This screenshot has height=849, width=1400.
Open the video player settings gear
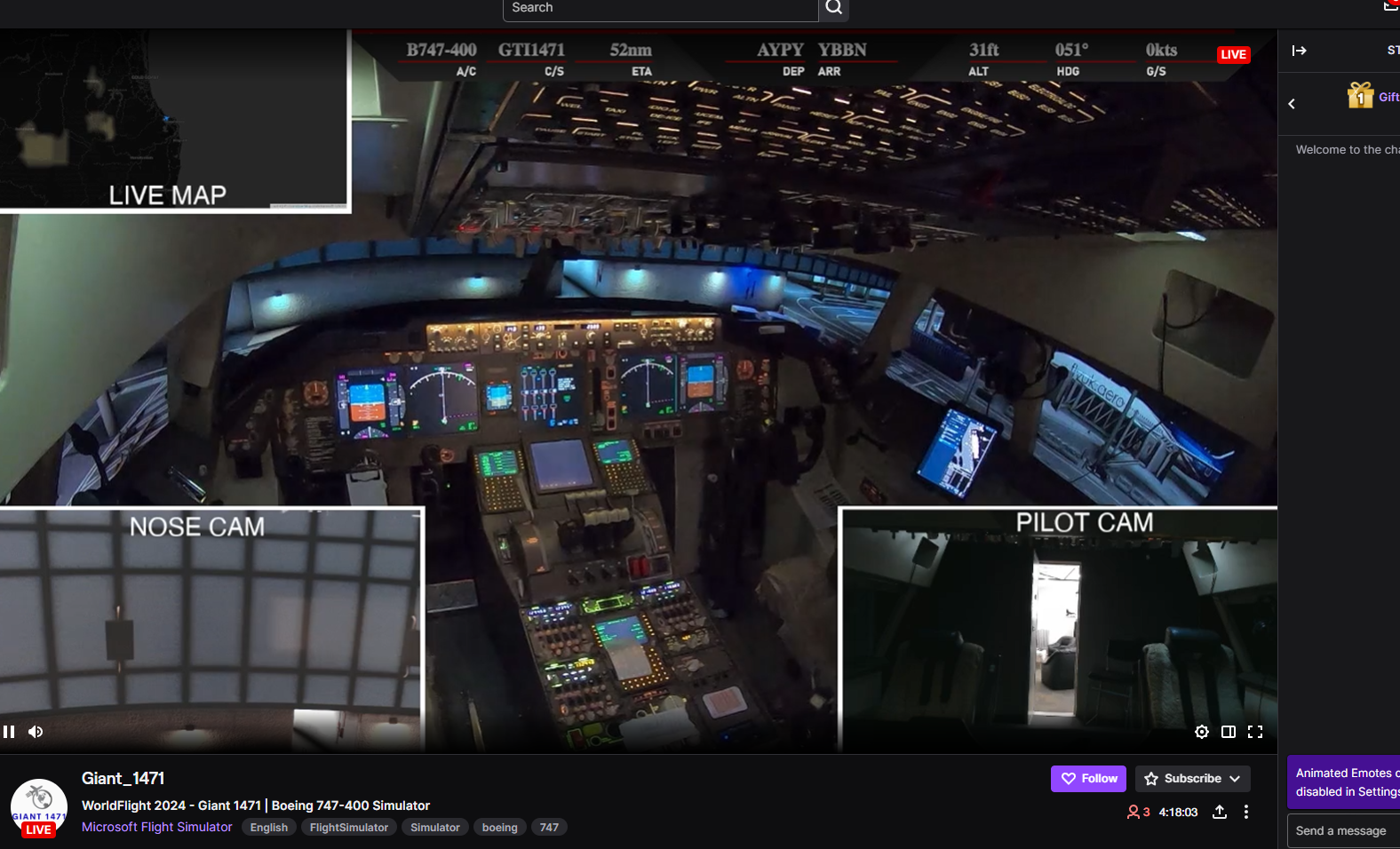tap(1201, 732)
